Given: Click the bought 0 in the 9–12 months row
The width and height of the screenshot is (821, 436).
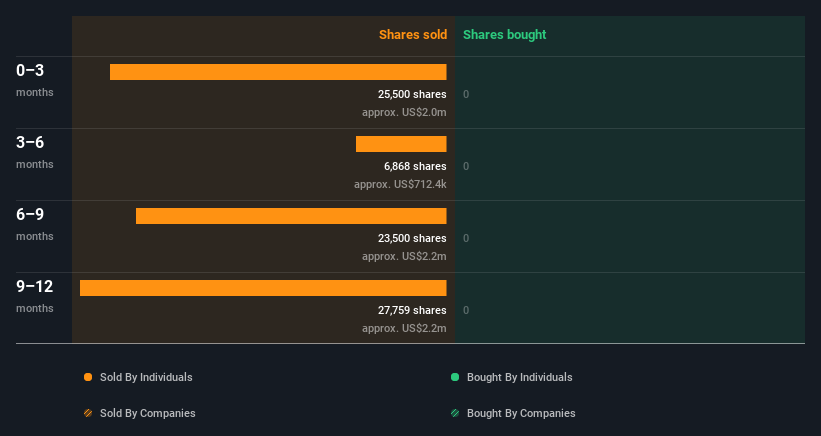Looking at the screenshot, I should [466, 310].
